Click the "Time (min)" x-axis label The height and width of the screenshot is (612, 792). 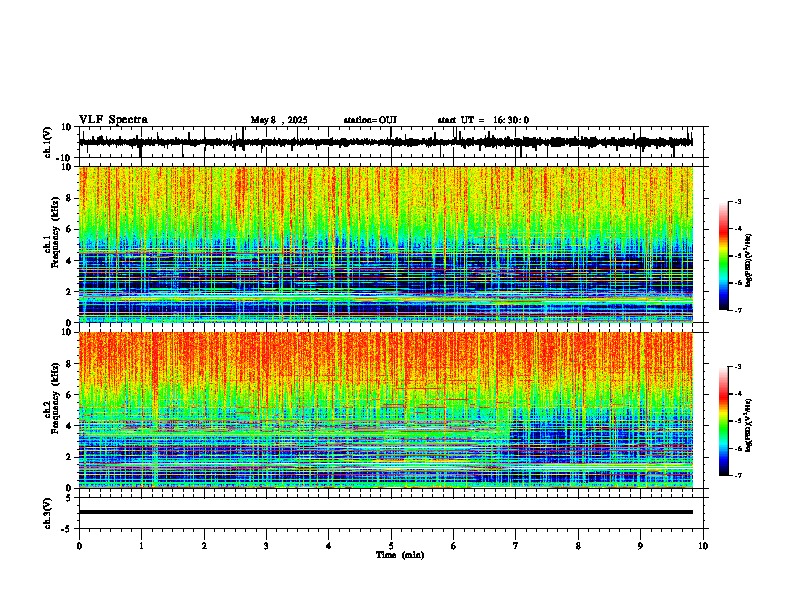point(400,555)
